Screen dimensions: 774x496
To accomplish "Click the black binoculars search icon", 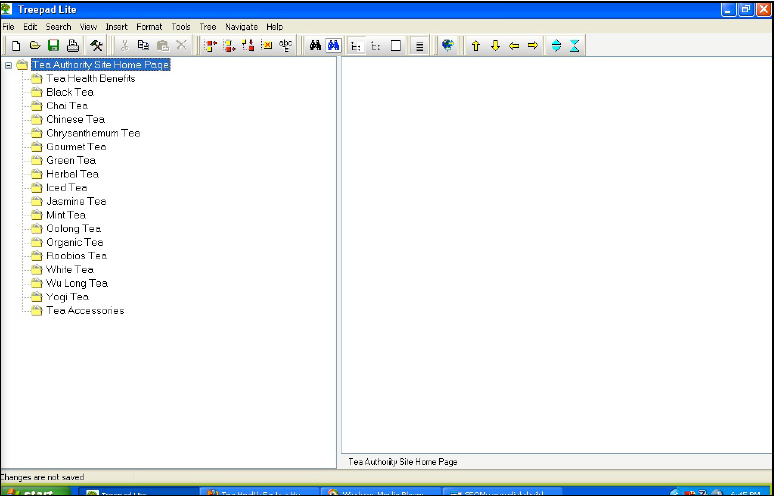I will (315, 46).
